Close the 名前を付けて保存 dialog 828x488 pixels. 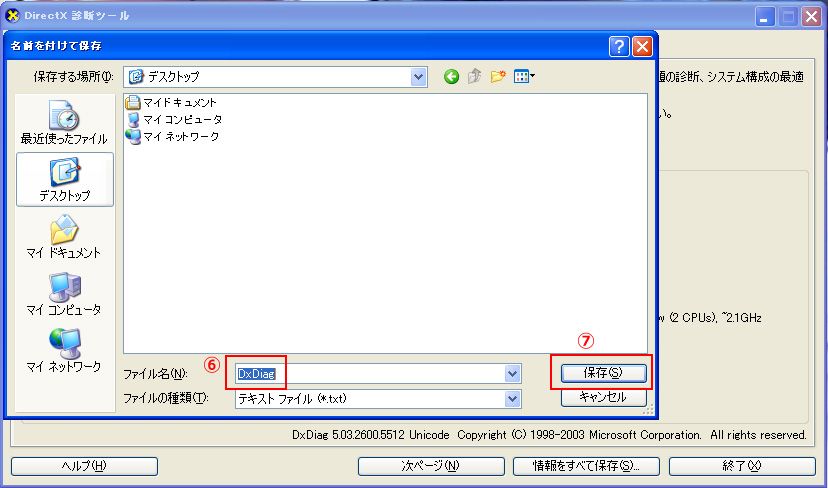click(x=642, y=46)
